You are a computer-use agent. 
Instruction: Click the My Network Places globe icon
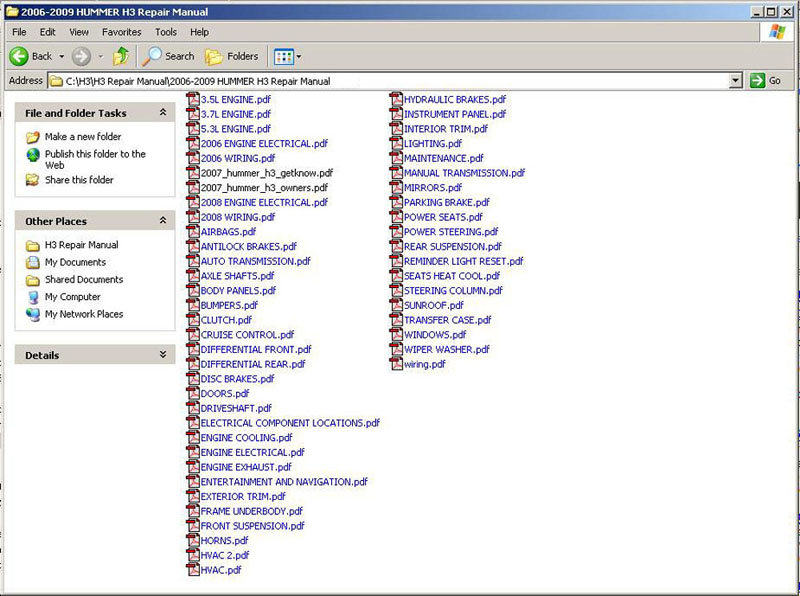33,314
